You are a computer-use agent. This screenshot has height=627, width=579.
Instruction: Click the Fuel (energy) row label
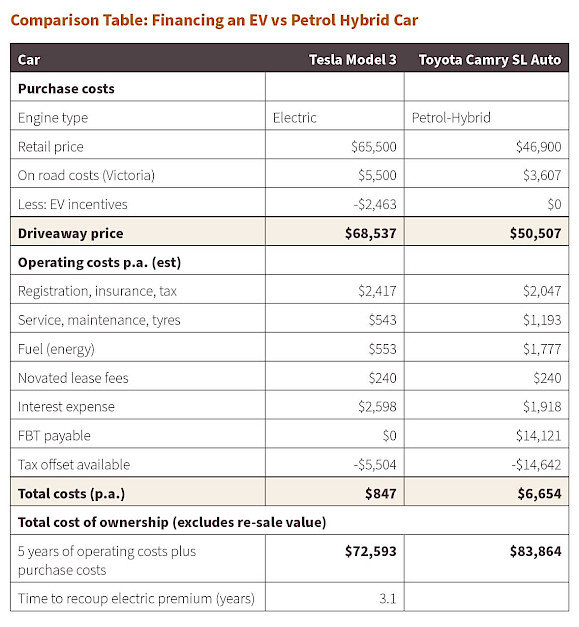(56, 349)
